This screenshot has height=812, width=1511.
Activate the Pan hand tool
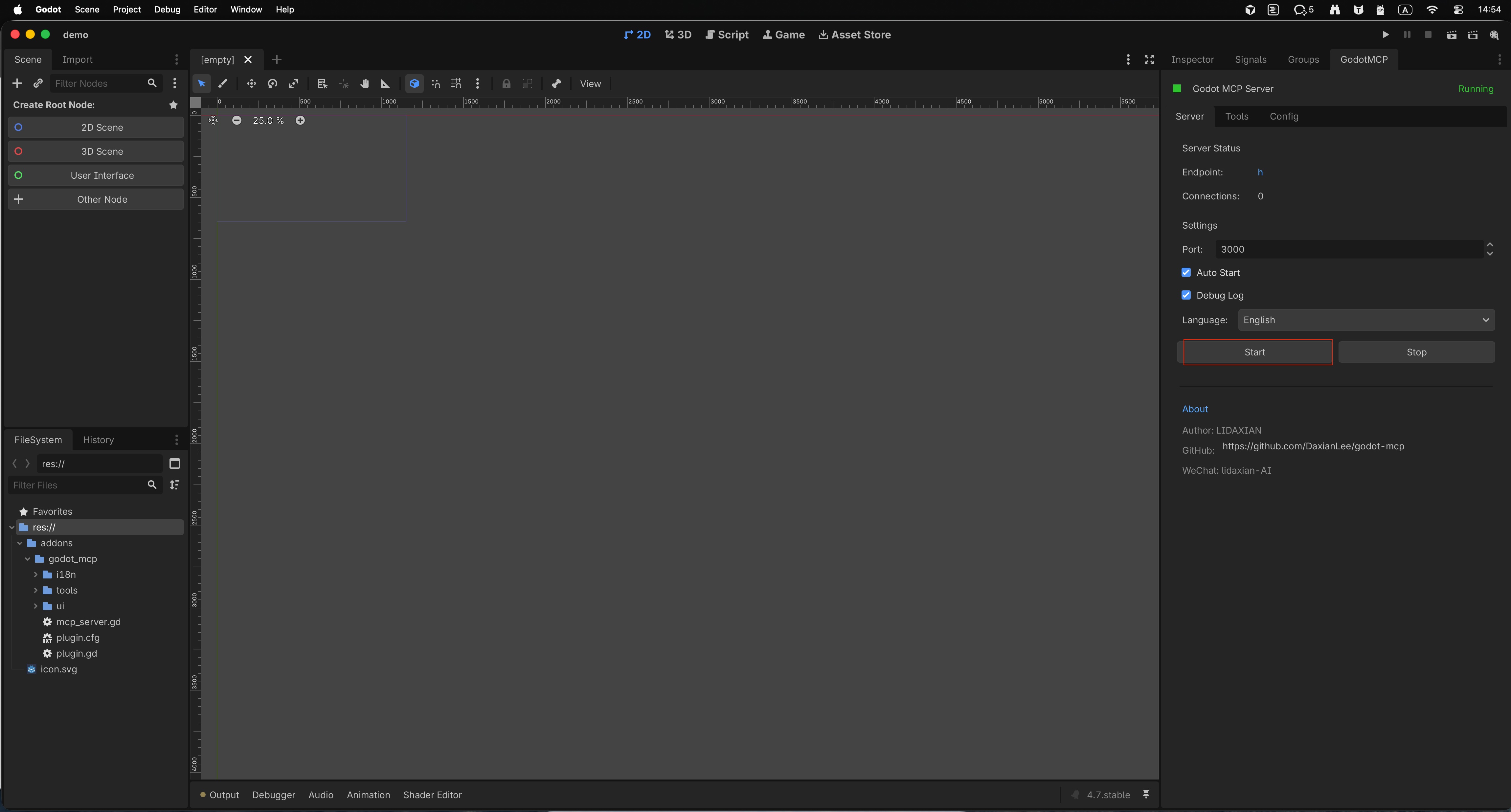point(364,84)
